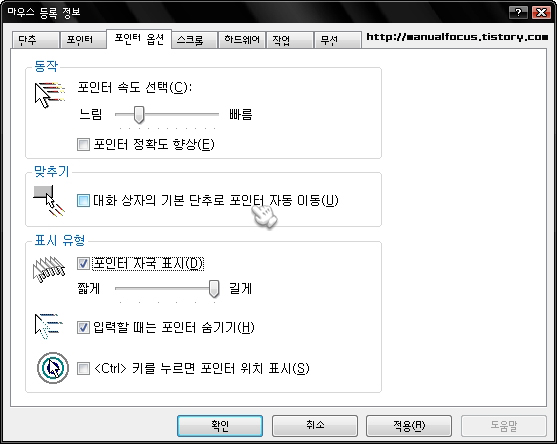Click the 도움말 button
This screenshot has width=557, height=444.
(x=504, y=426)
